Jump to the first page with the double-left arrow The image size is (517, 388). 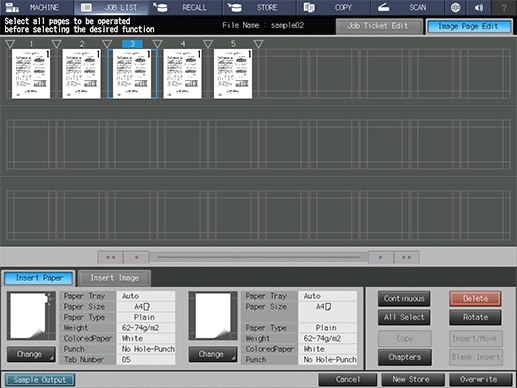110,257
